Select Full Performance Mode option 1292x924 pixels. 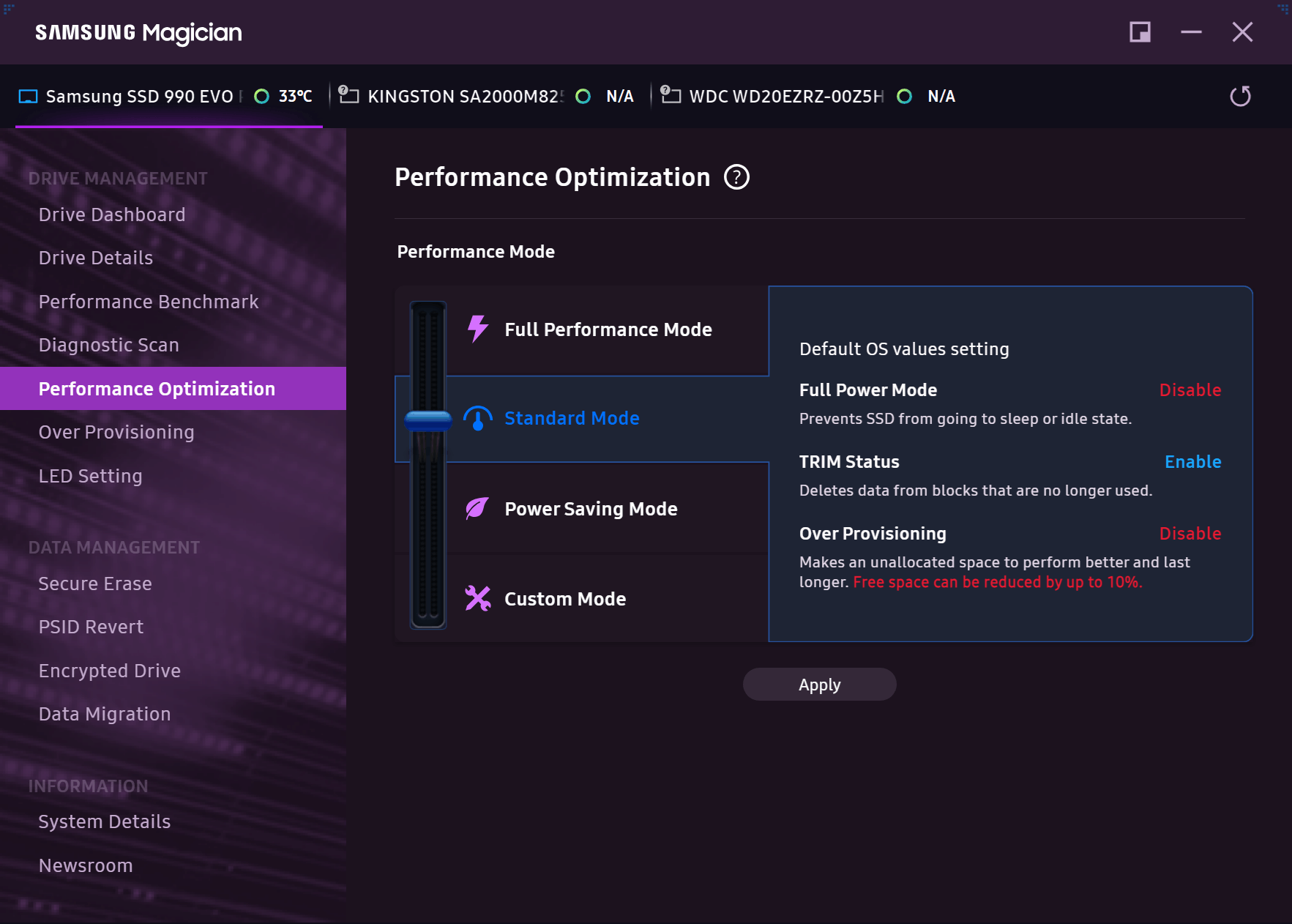coord(608,329)
